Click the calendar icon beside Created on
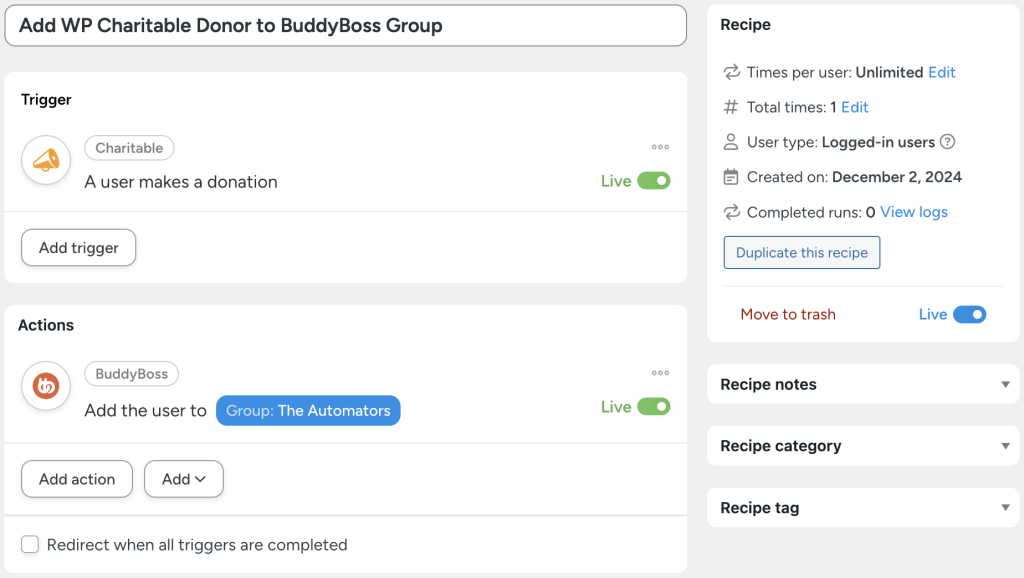Viewport: 1024px width, 578px height. (x=730, y=177)
